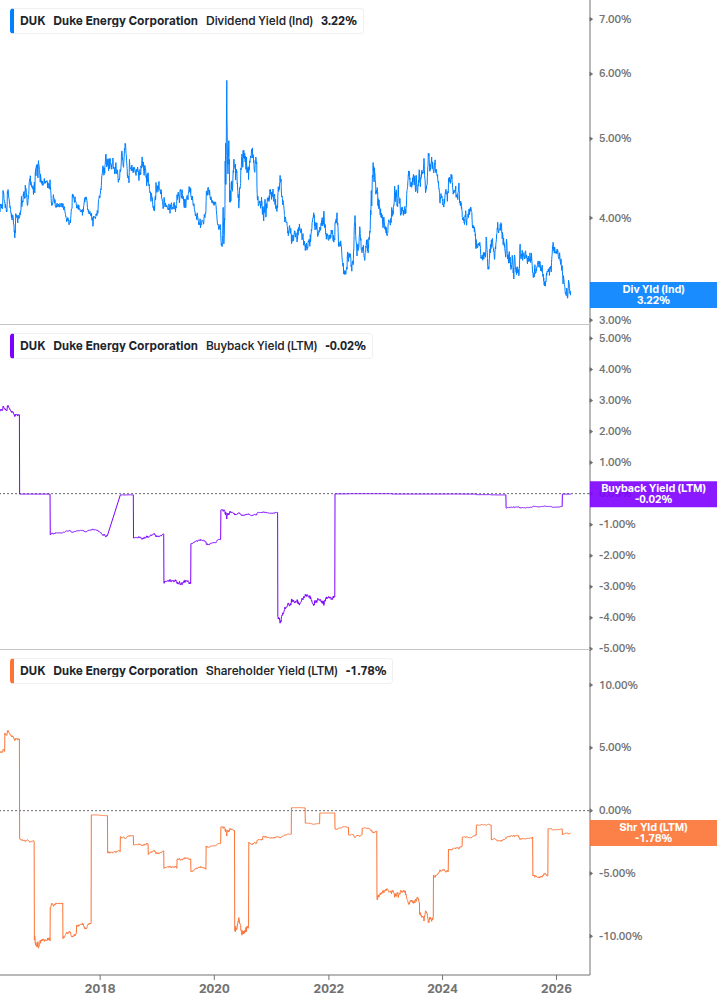Select the orange Shr Yld (LTM) -1.78% tag
Image resolution: width=717 pixels, height=1005 pixels.
coord(653,833)
